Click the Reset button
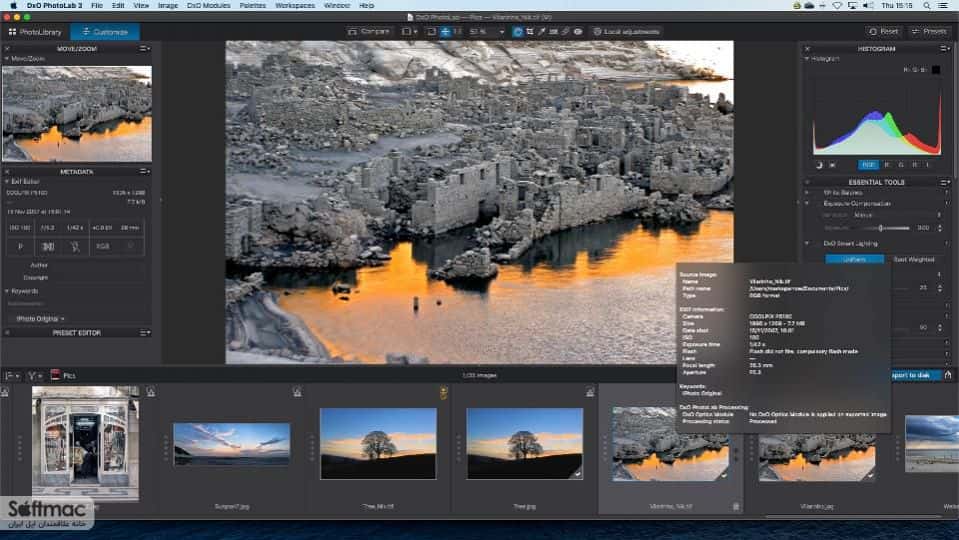959x540 pixels. 884,31
